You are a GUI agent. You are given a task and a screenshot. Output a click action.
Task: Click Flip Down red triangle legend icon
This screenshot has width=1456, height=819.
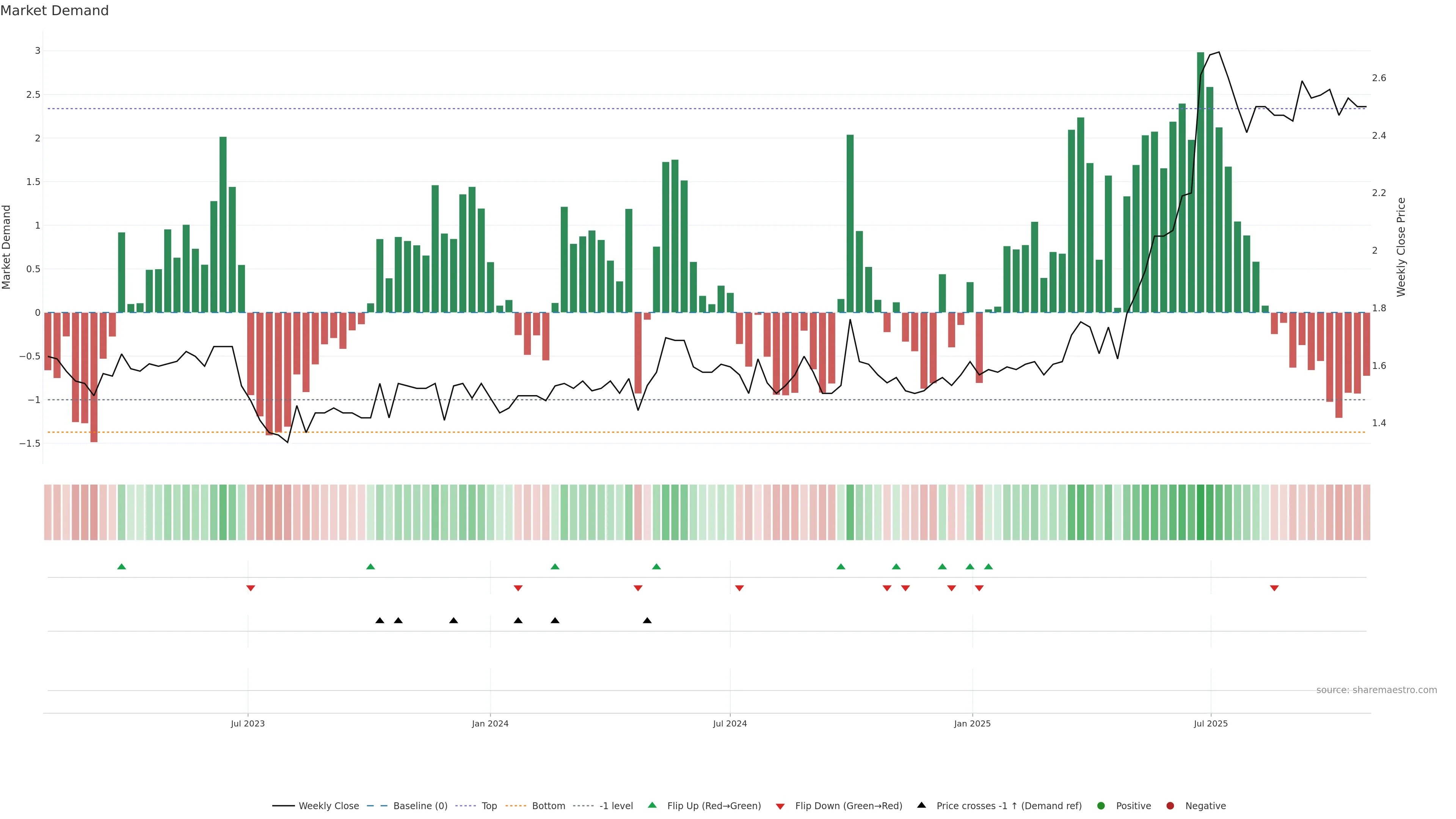pos(780,806)
